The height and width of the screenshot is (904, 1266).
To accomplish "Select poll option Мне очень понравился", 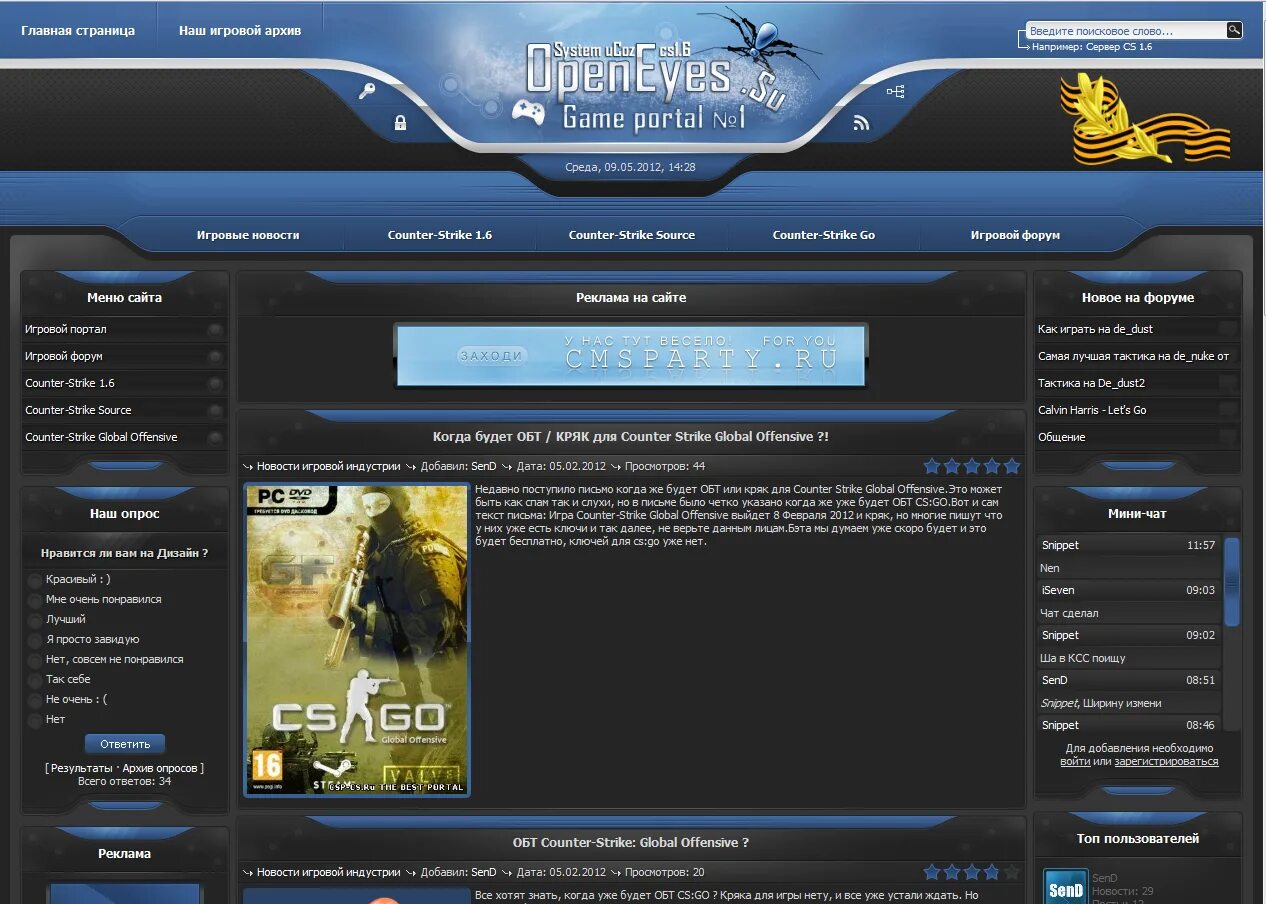I will pos(35,600).
